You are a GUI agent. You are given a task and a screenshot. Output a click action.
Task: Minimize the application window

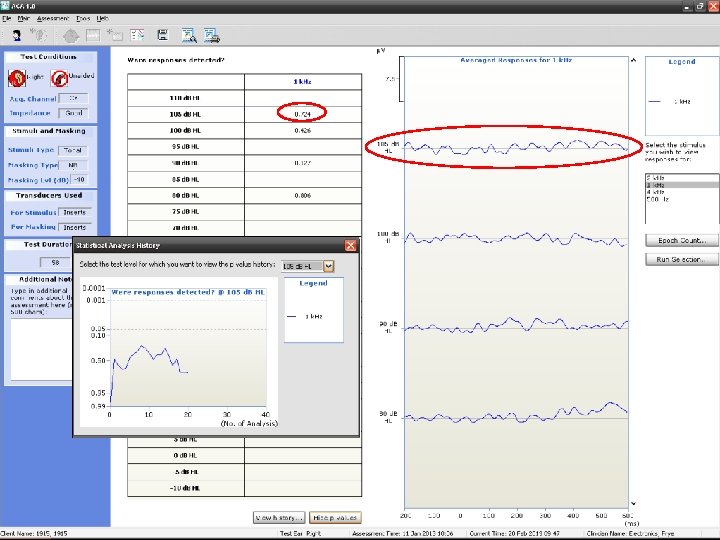click(x=687, y=6)
